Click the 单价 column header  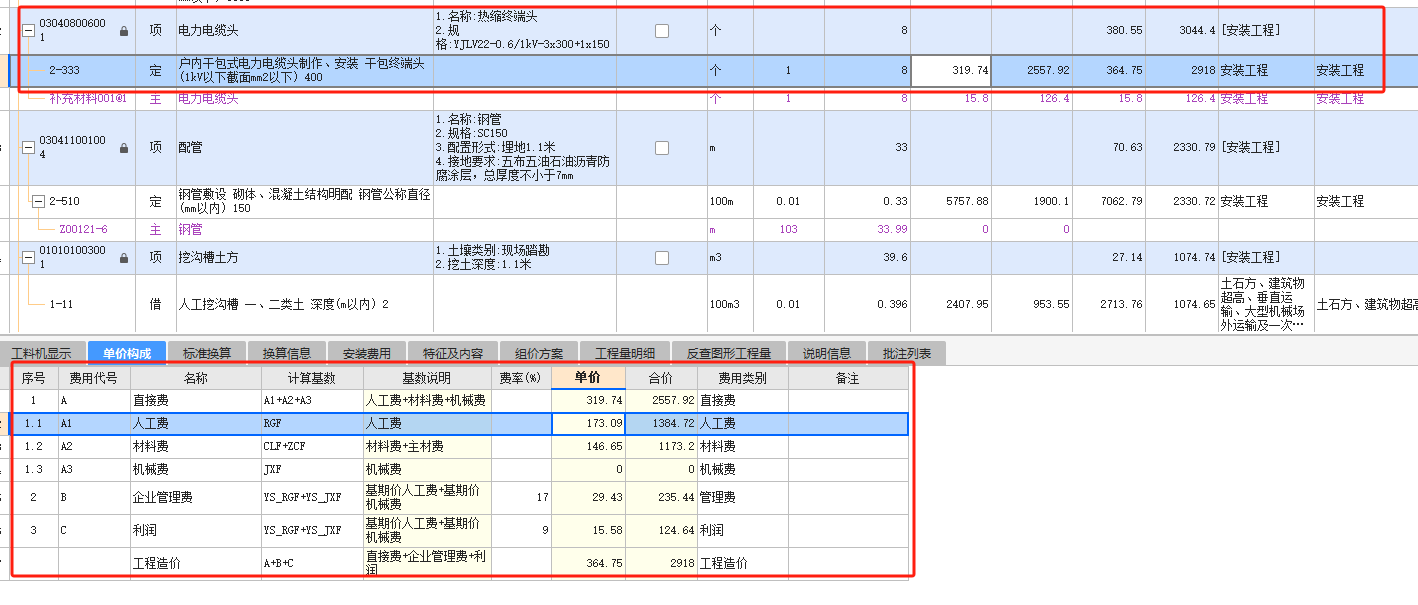[588, 378]
